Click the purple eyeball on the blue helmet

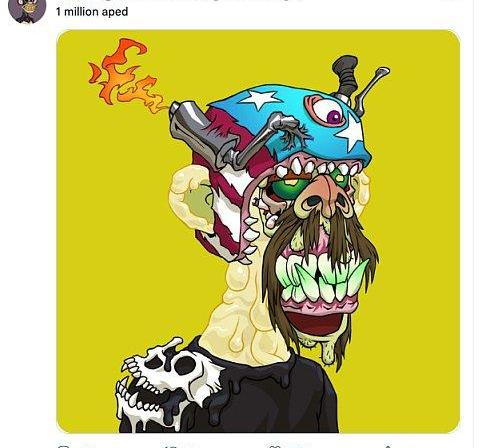pos(328,110)
